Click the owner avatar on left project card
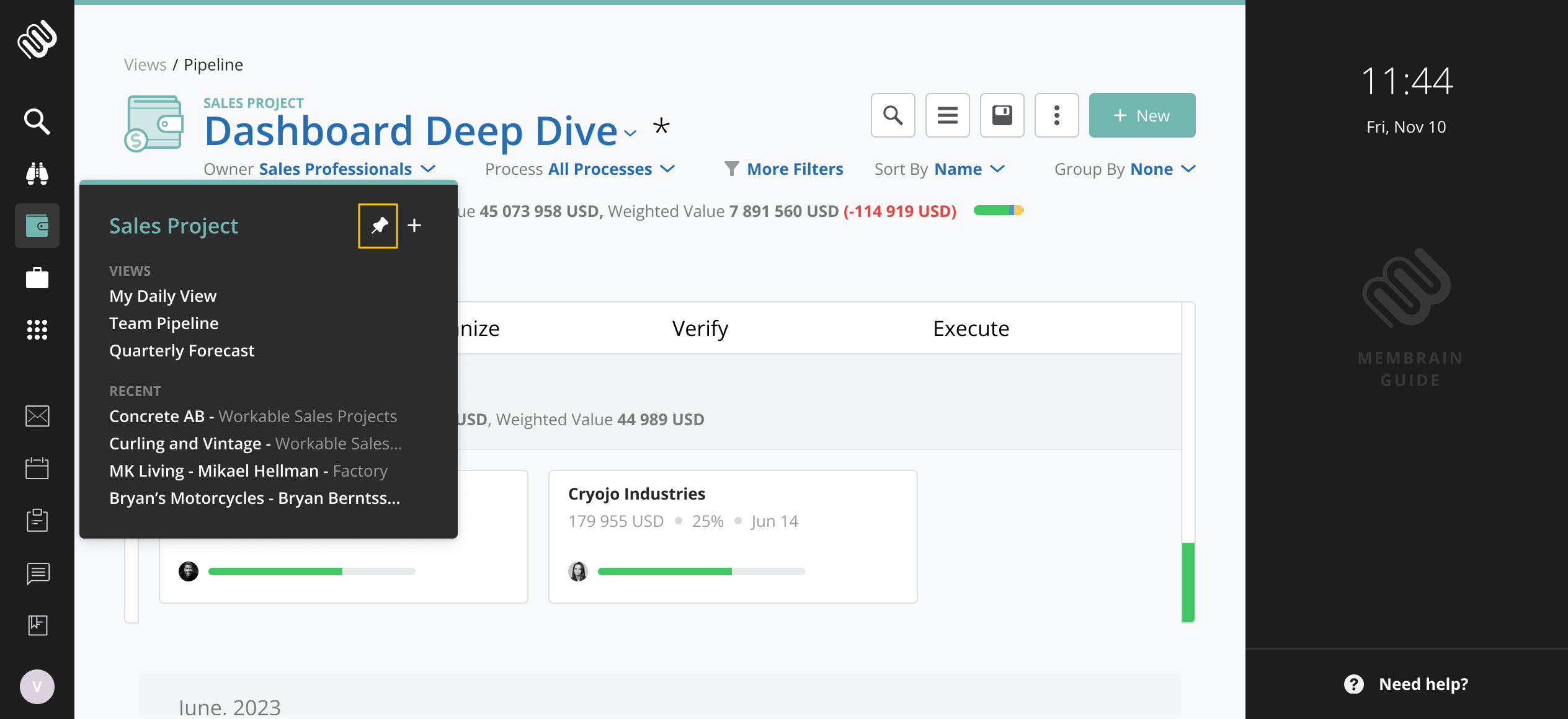This screenshot has height=719, width=1568. (189, 571)
